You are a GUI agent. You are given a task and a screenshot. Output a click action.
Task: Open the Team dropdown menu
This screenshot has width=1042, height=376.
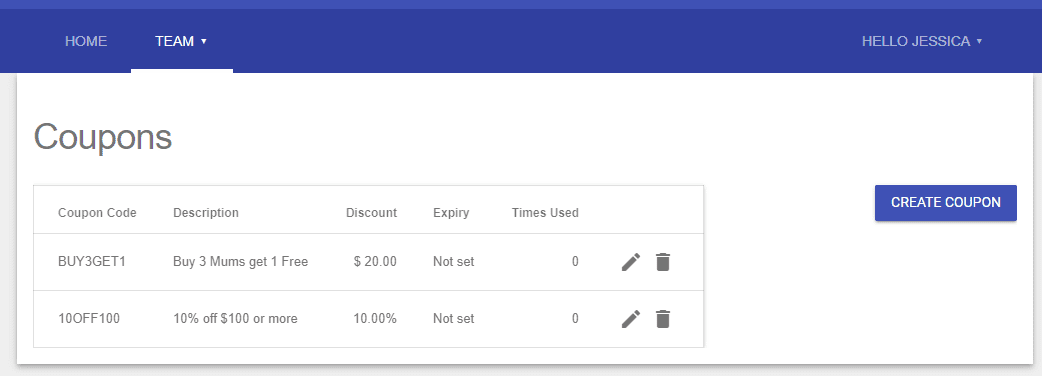pos(181,41)
